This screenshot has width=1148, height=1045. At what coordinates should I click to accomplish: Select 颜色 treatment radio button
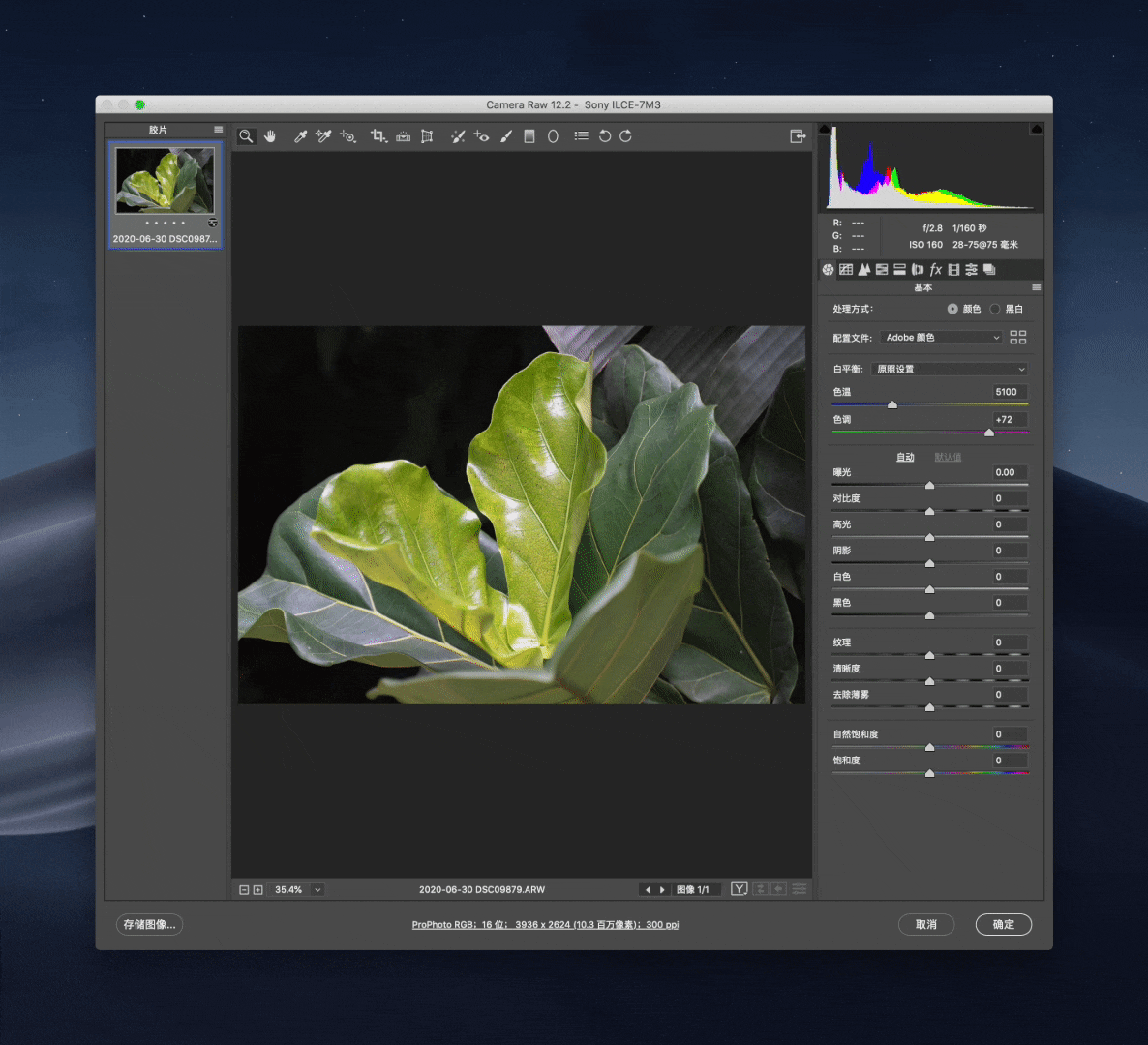click(x=952, y=309)
